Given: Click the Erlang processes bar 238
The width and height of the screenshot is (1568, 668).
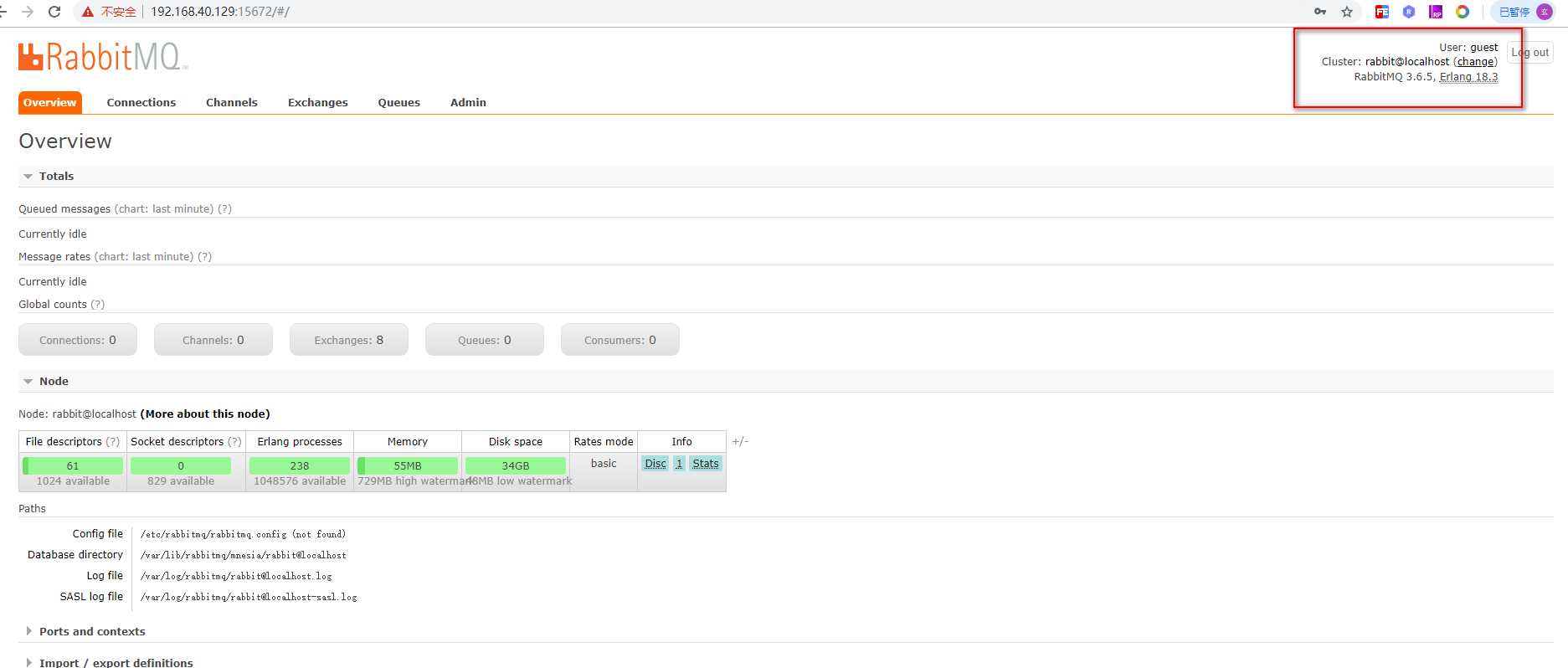Looking at the screenshot, I should 300,465.
